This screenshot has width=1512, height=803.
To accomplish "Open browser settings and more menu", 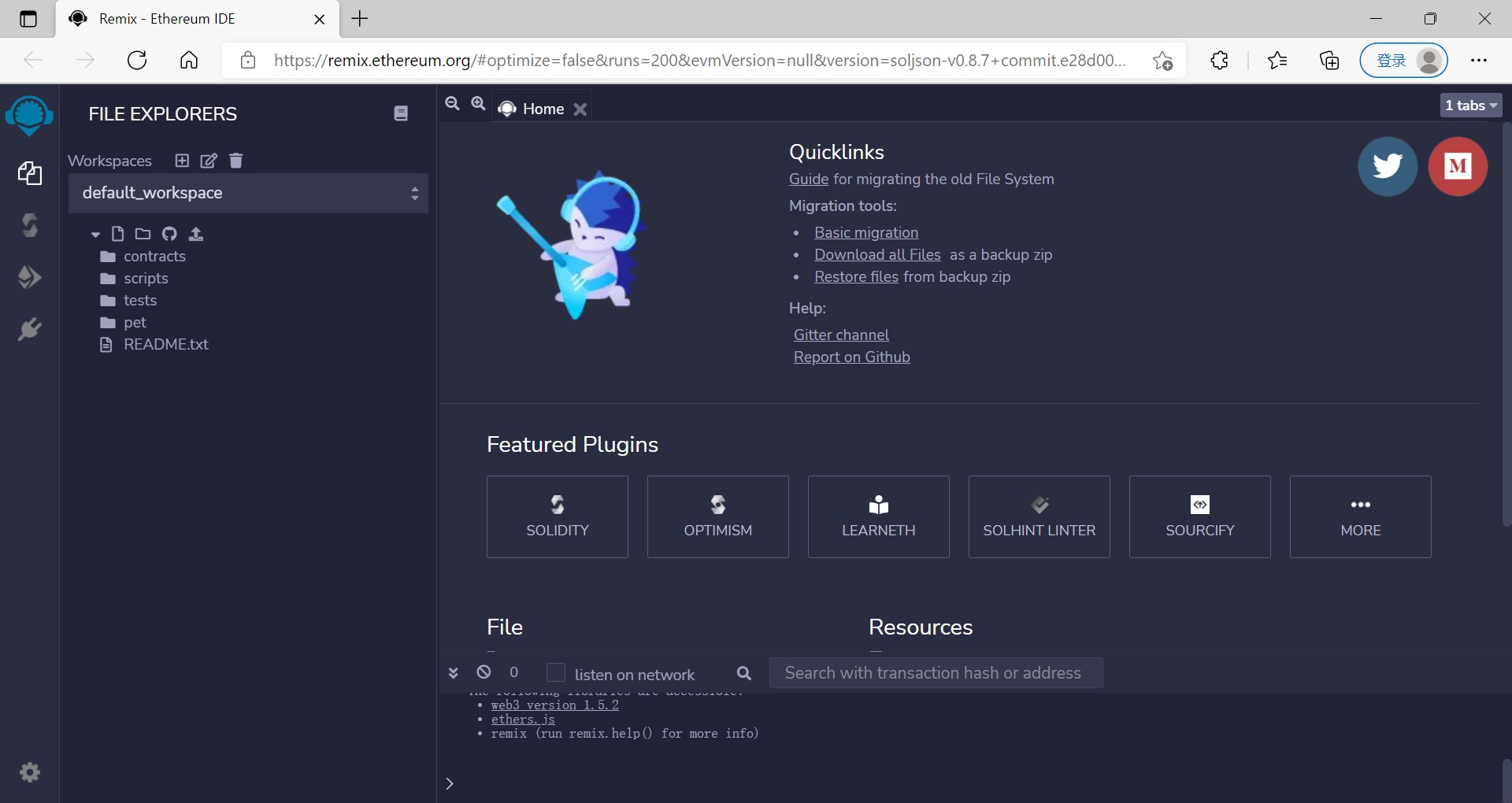I will (x=1479, y=60).
